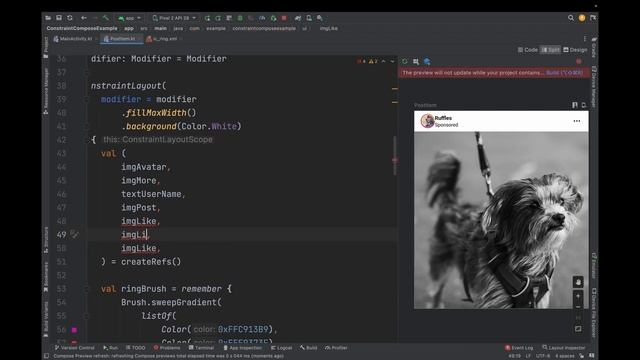Viewport: 640px width, 360px height.
Task: Click the ConstraintComposeExample breadcrumb
Action: click(82, 29)
